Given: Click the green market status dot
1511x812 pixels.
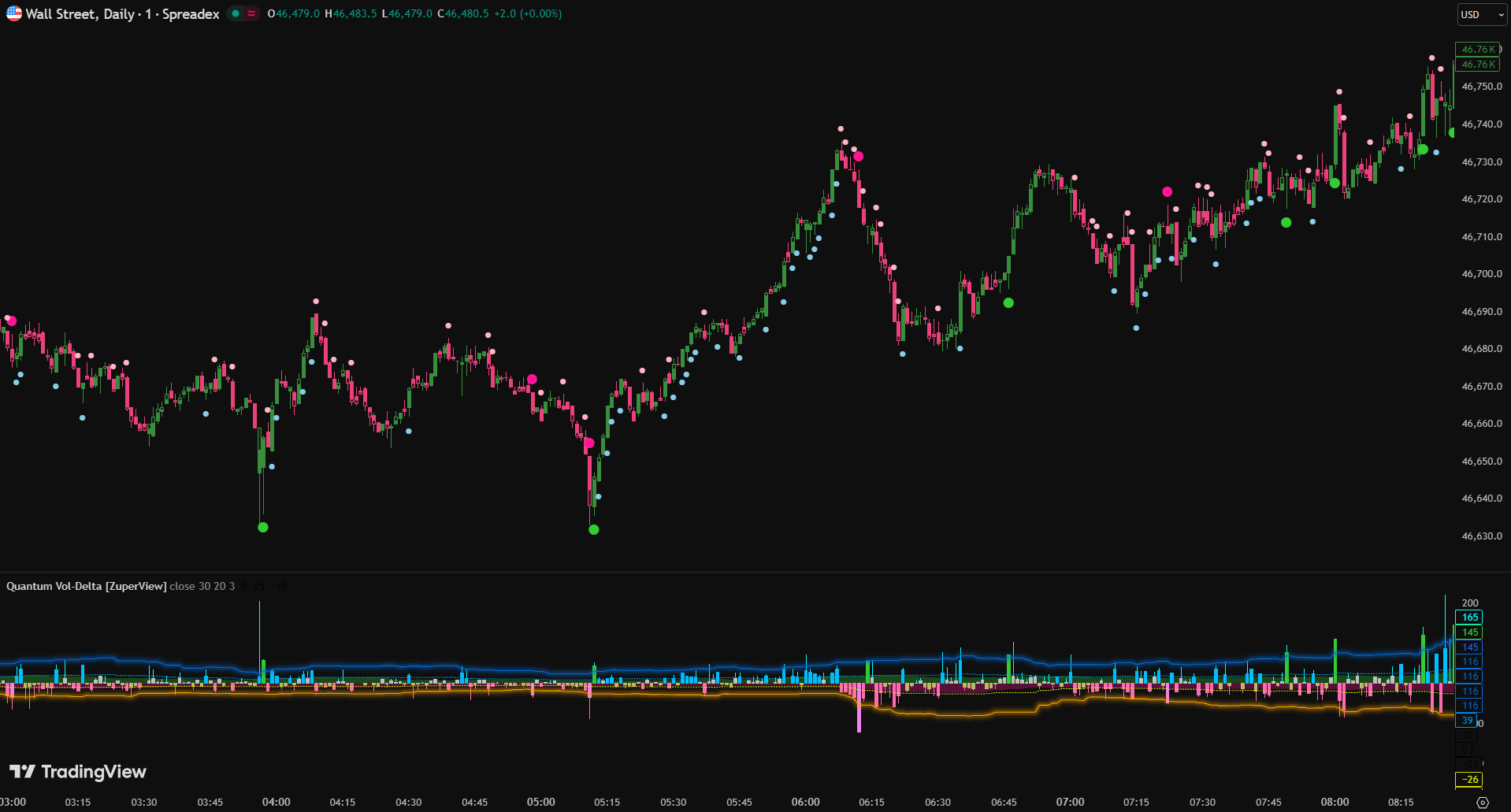Looking at the screenshot, I should 236,13.
